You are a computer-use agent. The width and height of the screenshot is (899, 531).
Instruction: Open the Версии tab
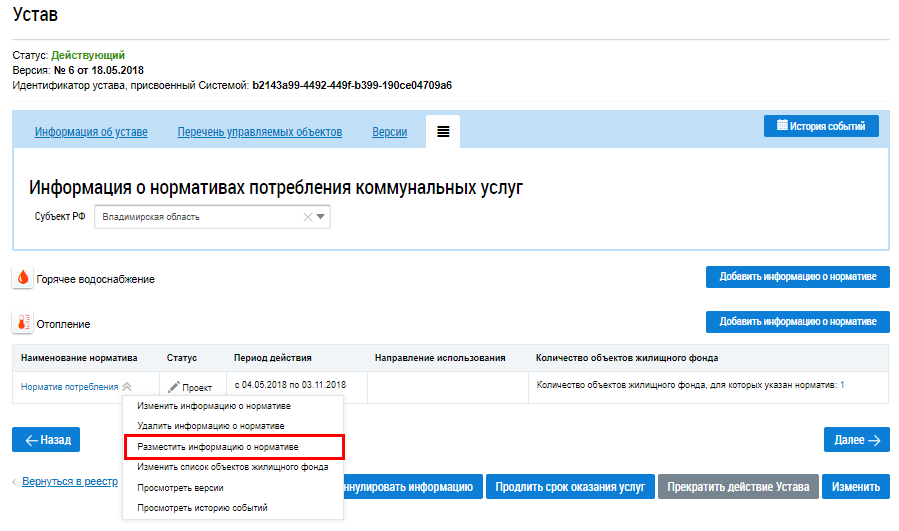(x=389, y=132)
